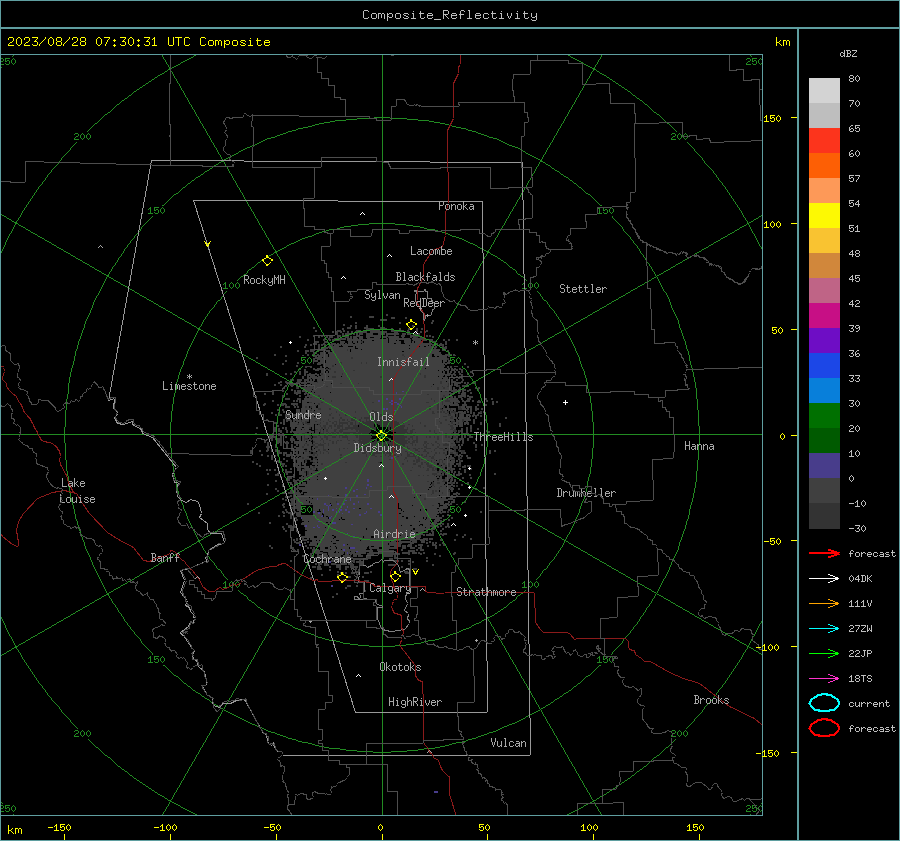The image size is (900, 841).
Task: Click the km unit label at top right
Action: coord(782,42)
